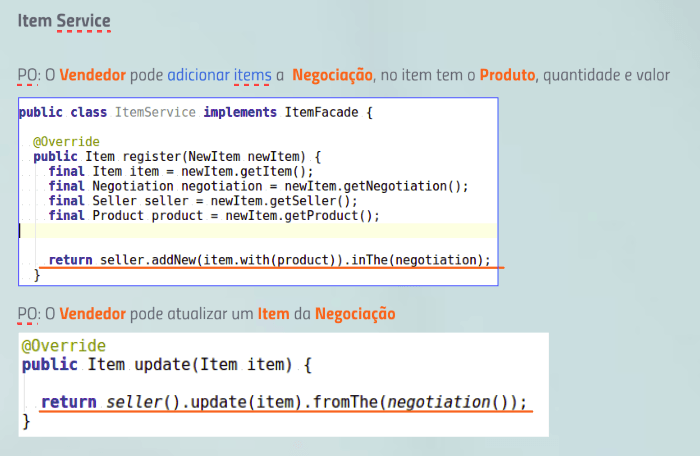Click the 'Item Service' slide title
The width and height of the screenshot is (700, 456).
[x=64, y=21]
